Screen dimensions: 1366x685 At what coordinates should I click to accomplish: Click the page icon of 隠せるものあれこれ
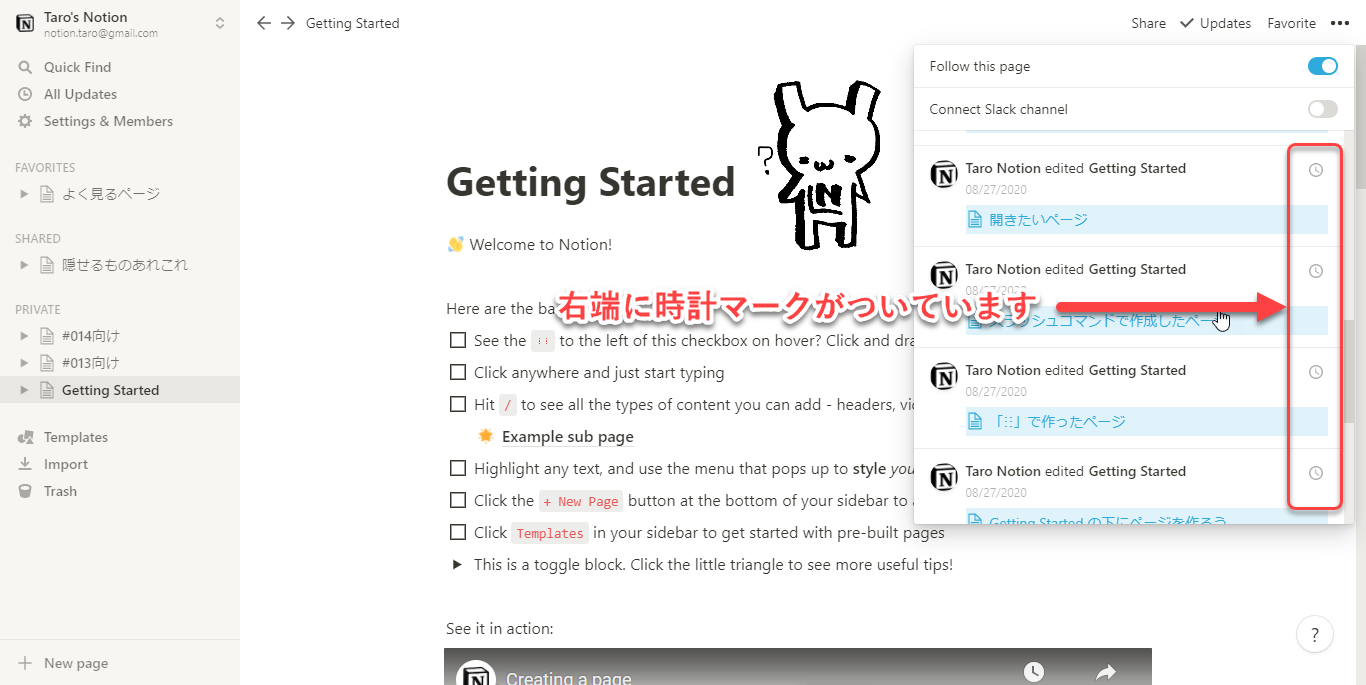pos(46,265)
